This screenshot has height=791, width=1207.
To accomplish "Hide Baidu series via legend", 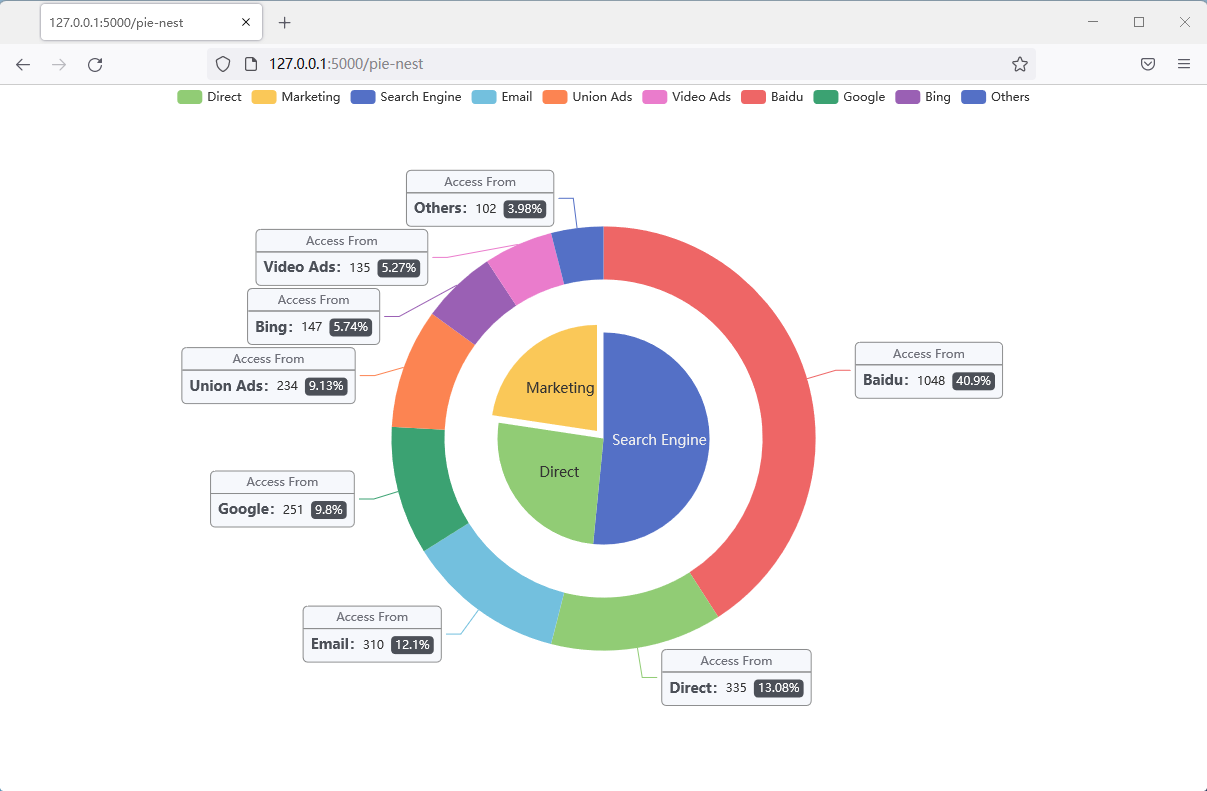I will pos(772,97).
